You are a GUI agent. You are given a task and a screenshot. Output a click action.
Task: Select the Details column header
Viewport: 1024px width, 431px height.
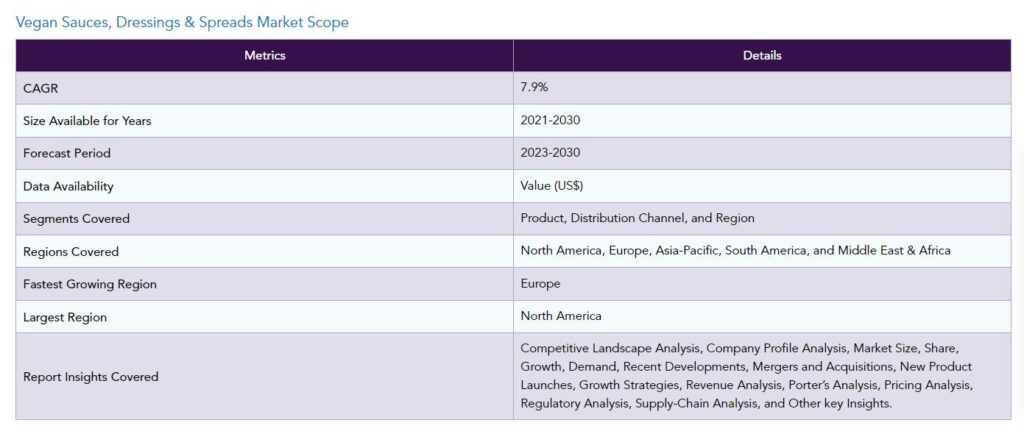762,56
